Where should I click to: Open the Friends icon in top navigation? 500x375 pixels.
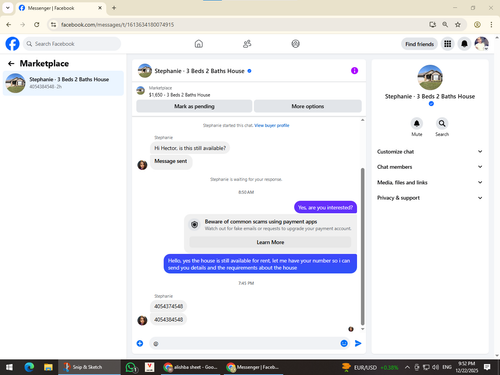pyautogui.click(x=247, y=44)
